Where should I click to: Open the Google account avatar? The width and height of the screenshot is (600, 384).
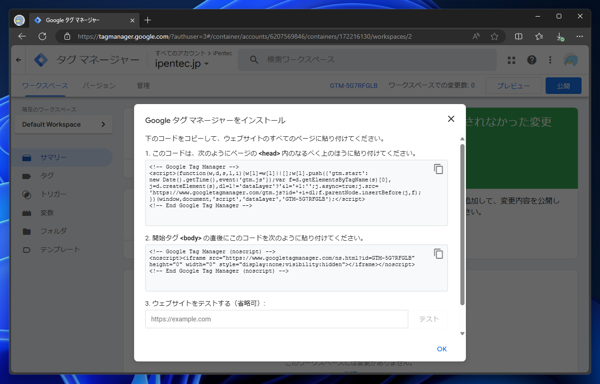click(571, 60)
